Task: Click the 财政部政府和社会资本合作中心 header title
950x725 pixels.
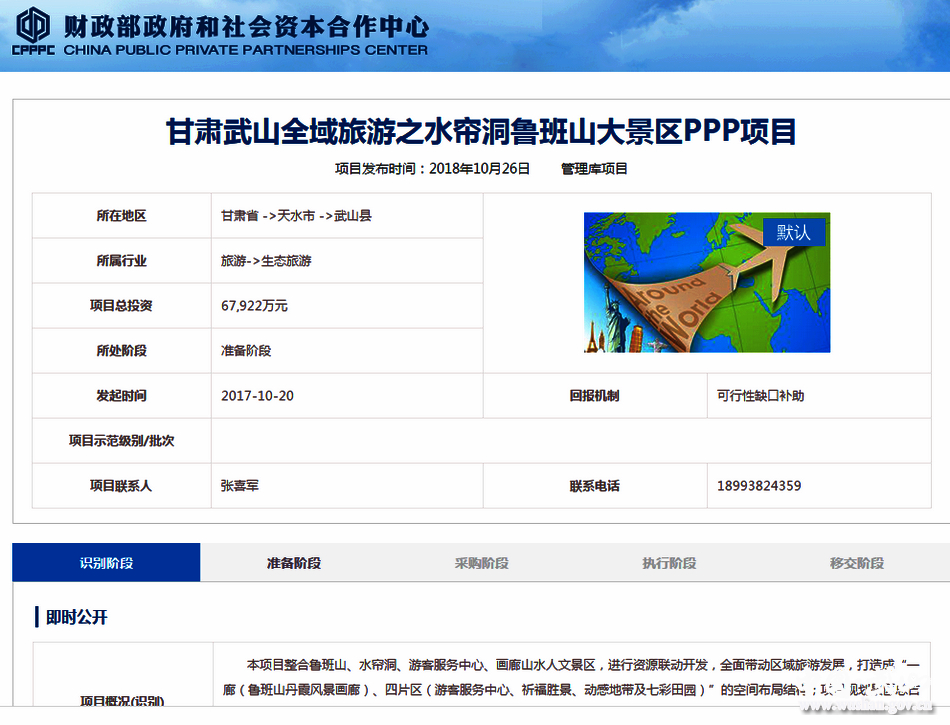Action: coord(246,25)
